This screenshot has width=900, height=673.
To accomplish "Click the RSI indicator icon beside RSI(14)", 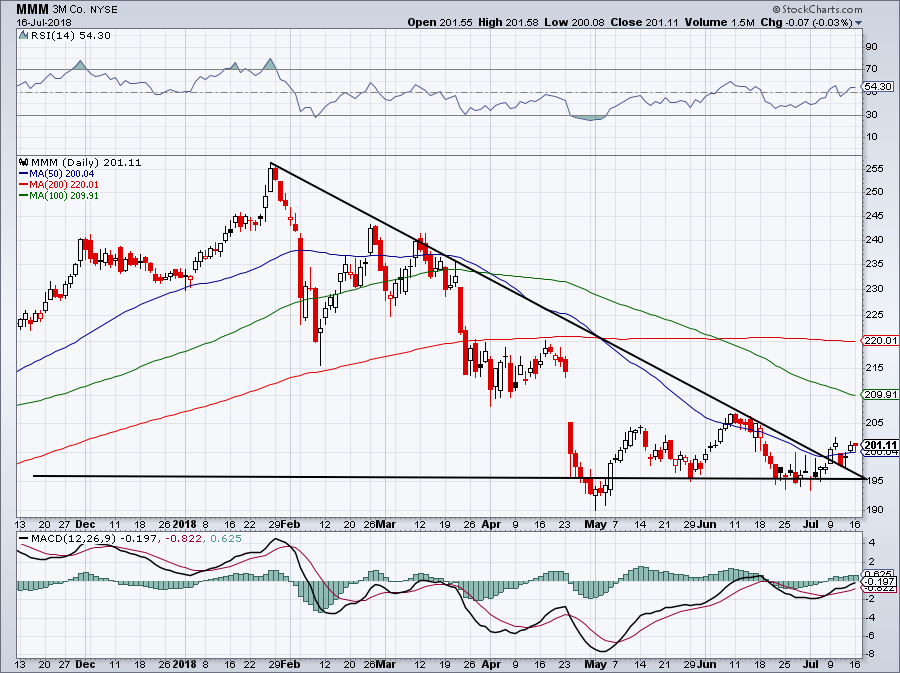I will tap(24, 36).
